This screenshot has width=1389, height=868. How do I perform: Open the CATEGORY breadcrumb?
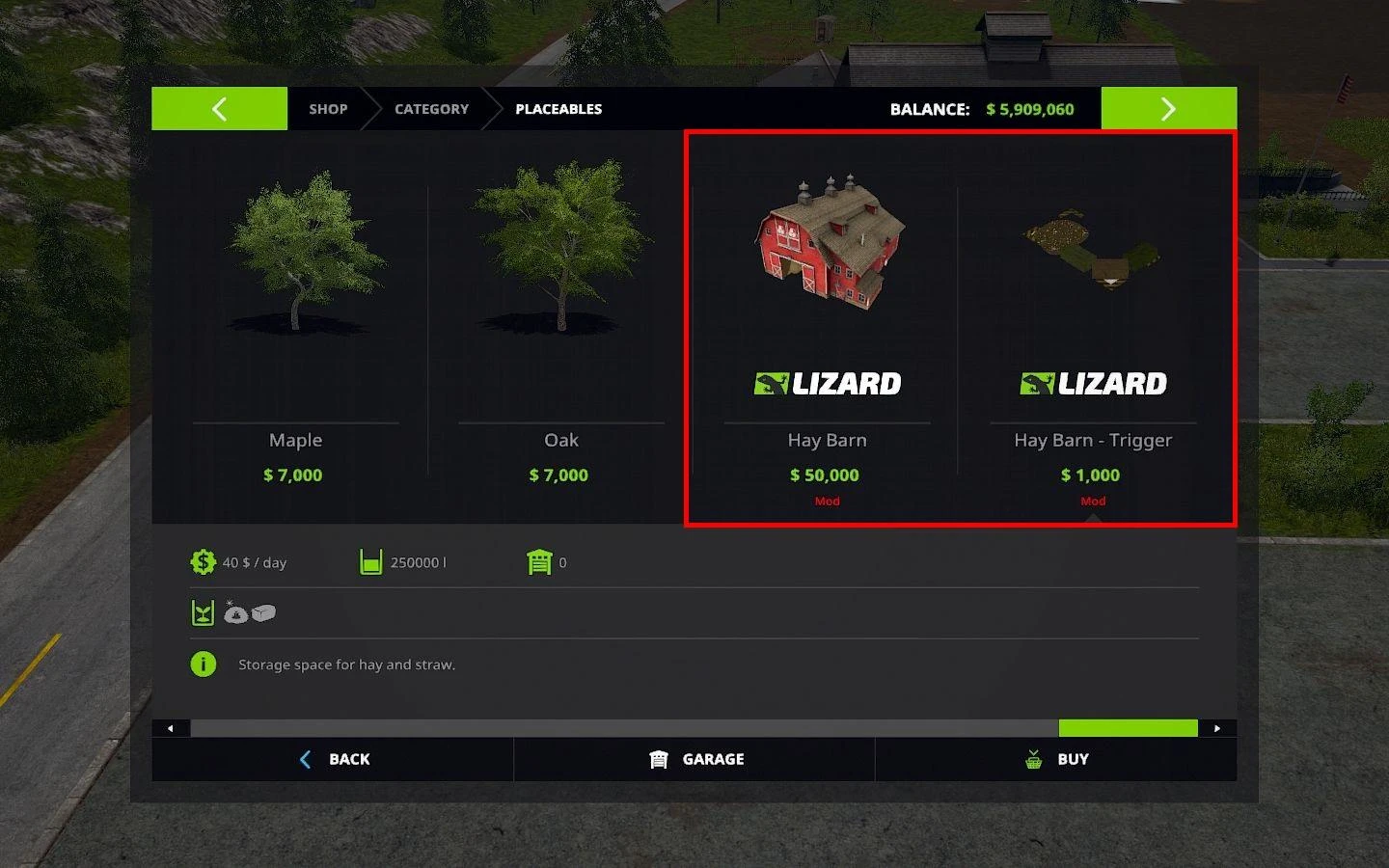pos(431,109)
